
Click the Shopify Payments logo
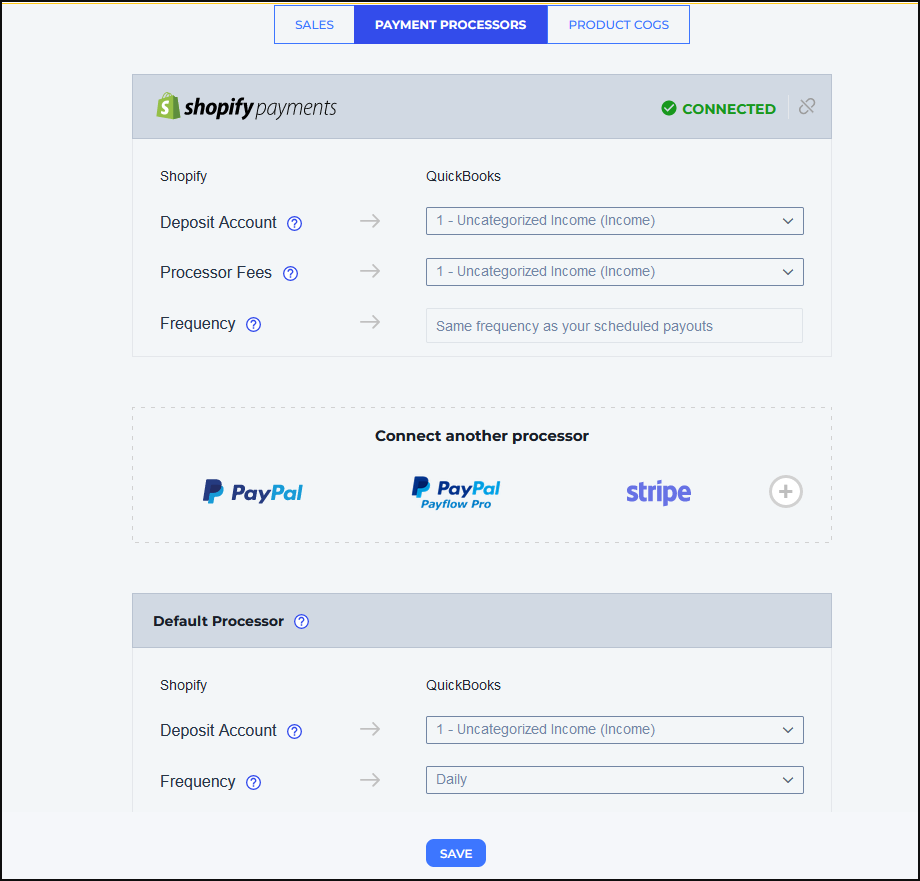click(246, 107)
